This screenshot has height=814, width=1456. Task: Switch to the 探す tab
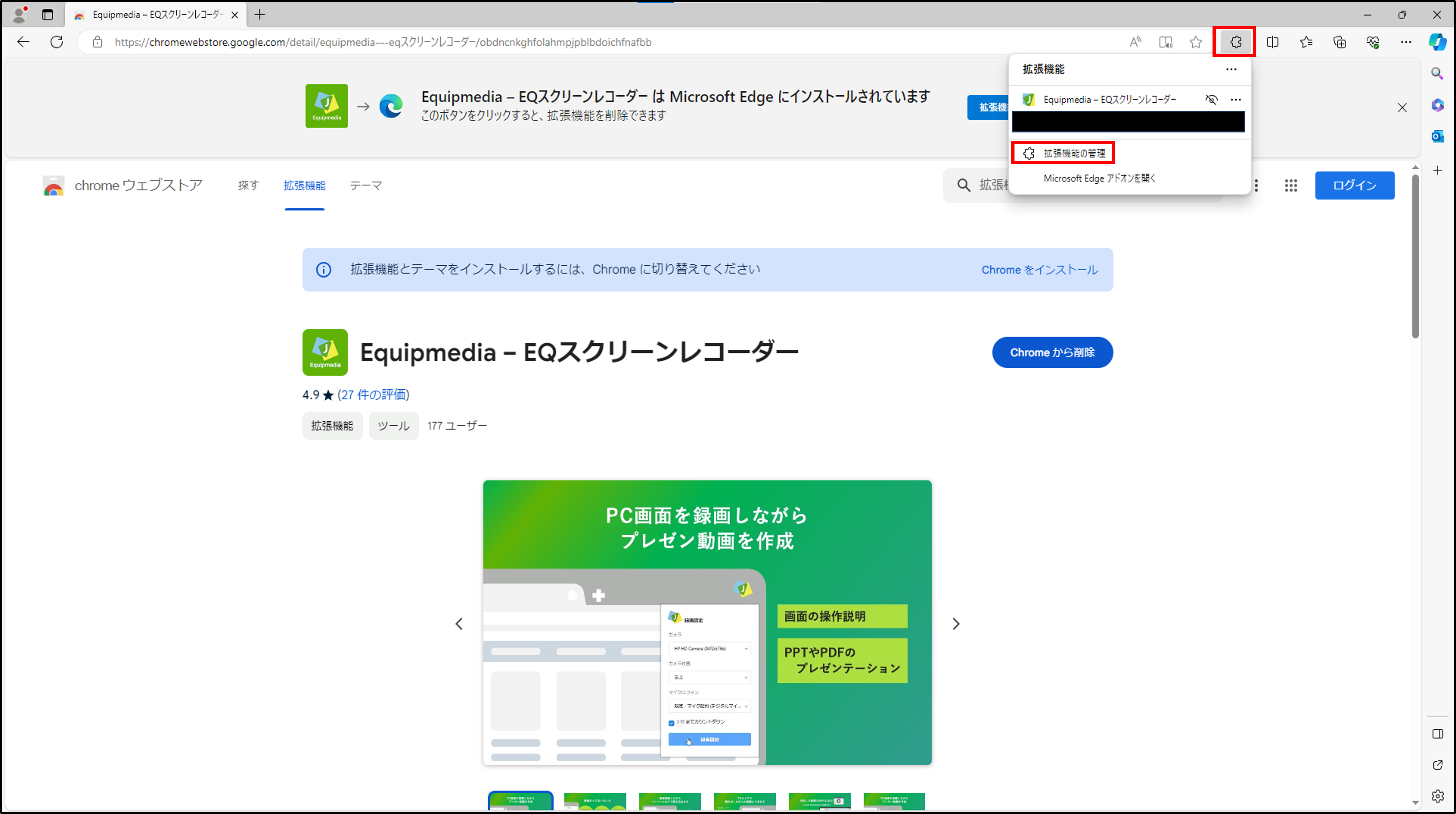click(x=248, y=185)
